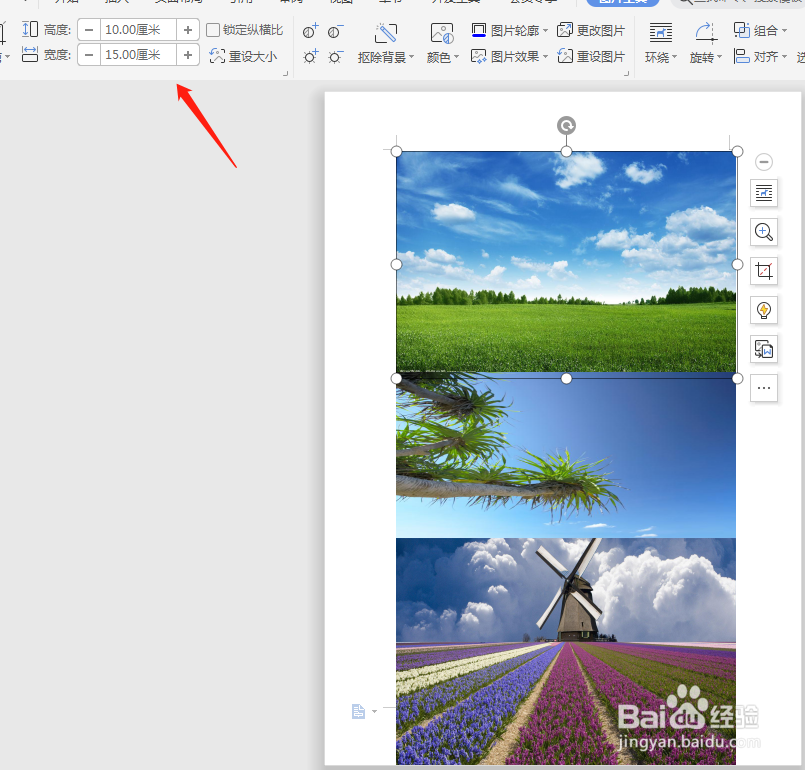
Task: Click the rotation handle above selected picture
Action: [566, 125]
